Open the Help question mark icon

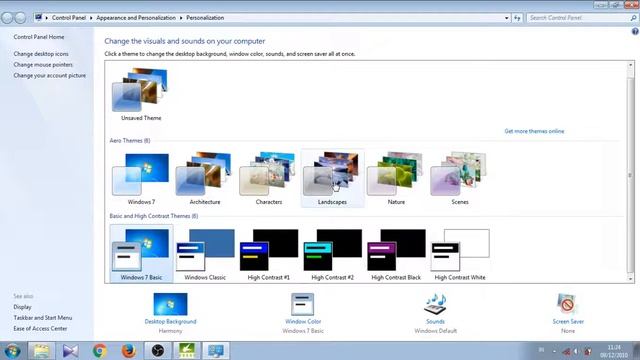point(635,31)
